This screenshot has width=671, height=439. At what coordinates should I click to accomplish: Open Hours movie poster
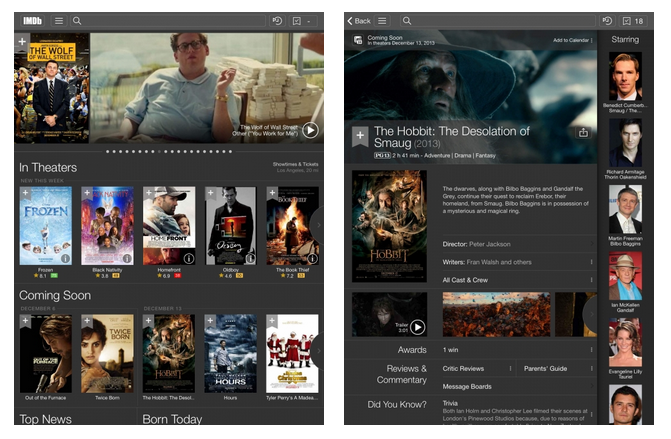231,354
